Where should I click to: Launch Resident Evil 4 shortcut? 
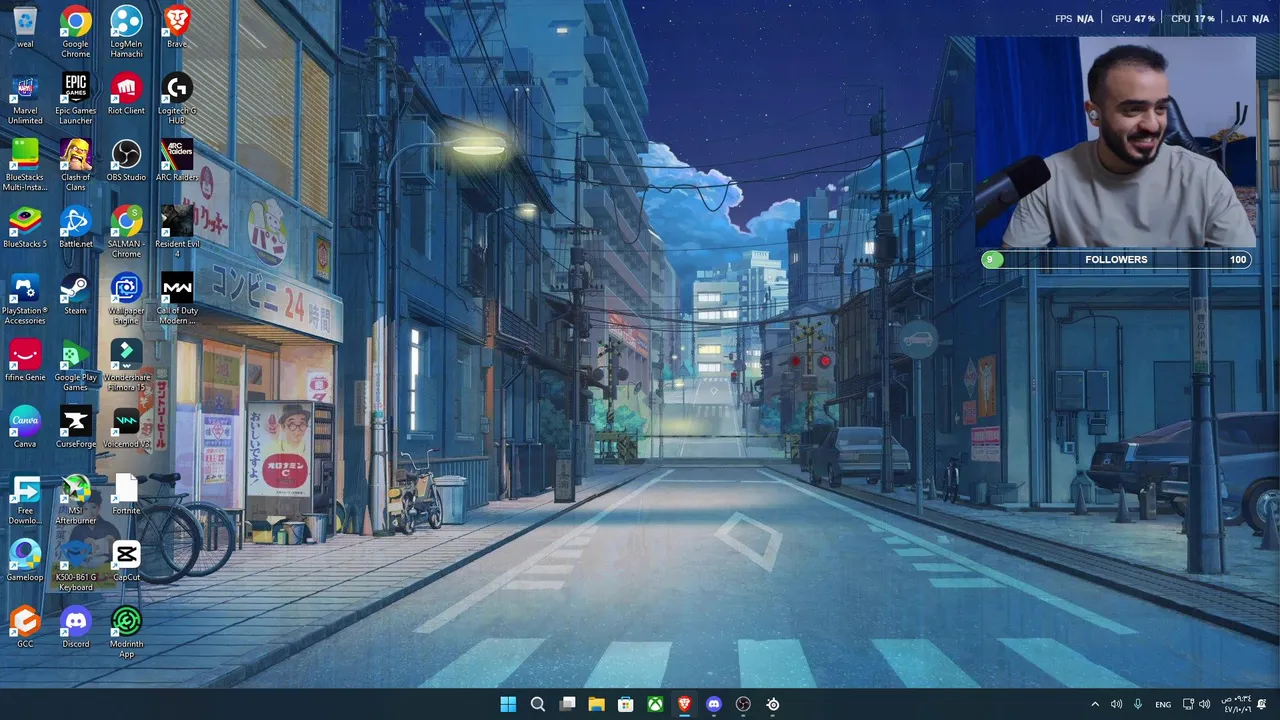click(x=177, y=232)
